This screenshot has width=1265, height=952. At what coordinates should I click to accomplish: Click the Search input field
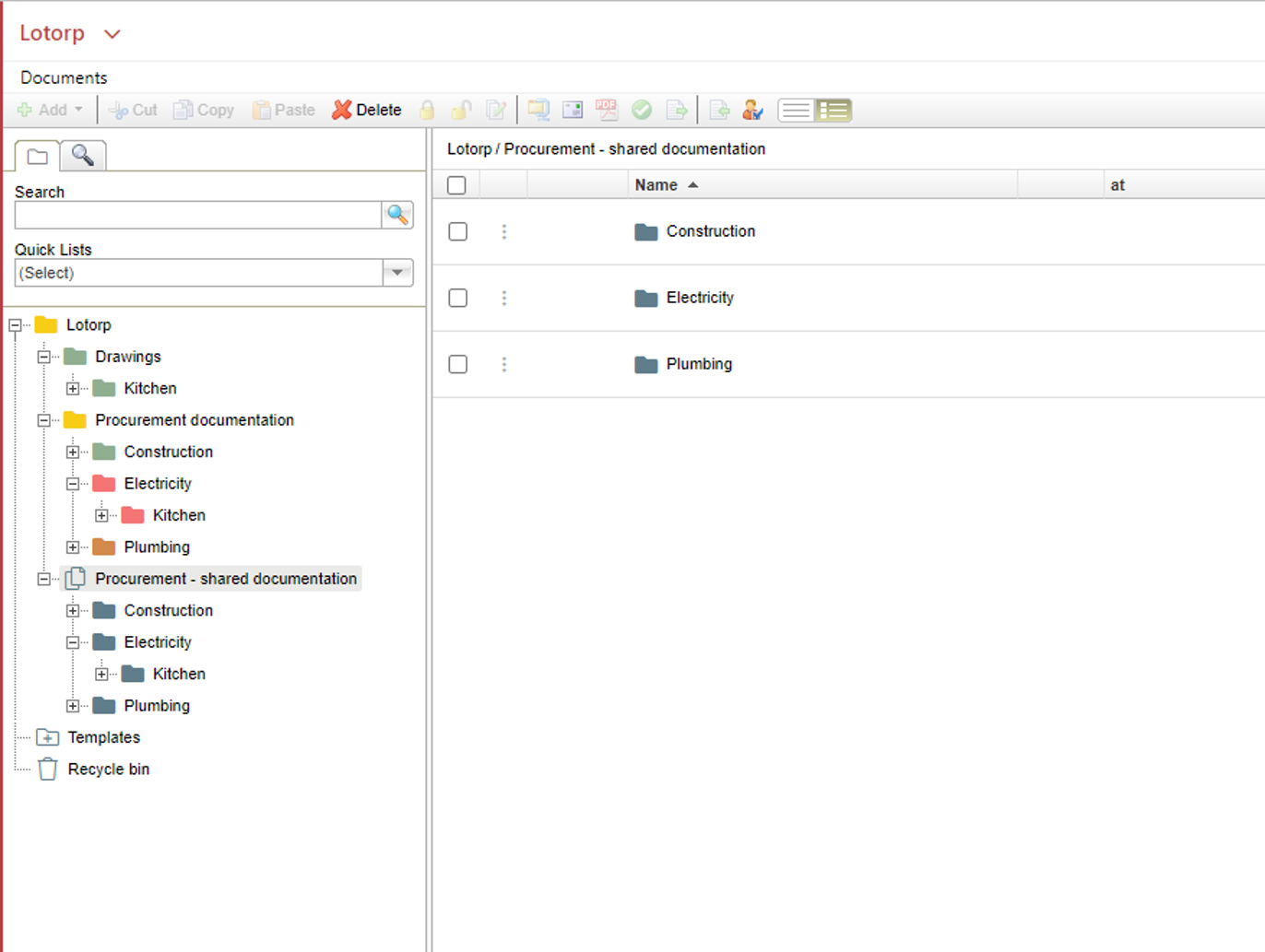[198, 215]
